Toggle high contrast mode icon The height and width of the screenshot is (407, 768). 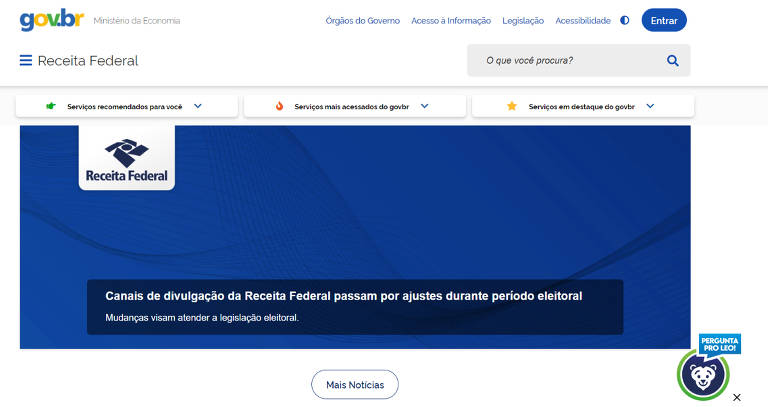[624, 21]
